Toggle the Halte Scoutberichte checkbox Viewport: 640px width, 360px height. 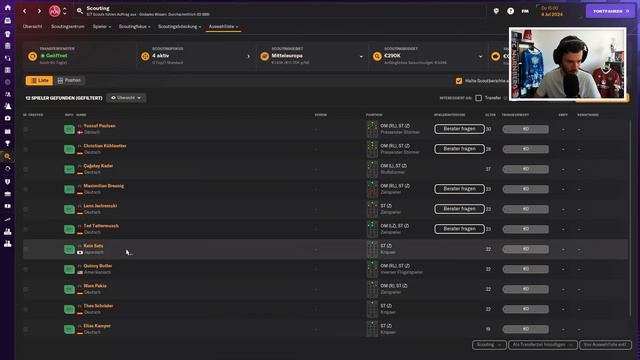pyautogui.click(x=459, y=81)
